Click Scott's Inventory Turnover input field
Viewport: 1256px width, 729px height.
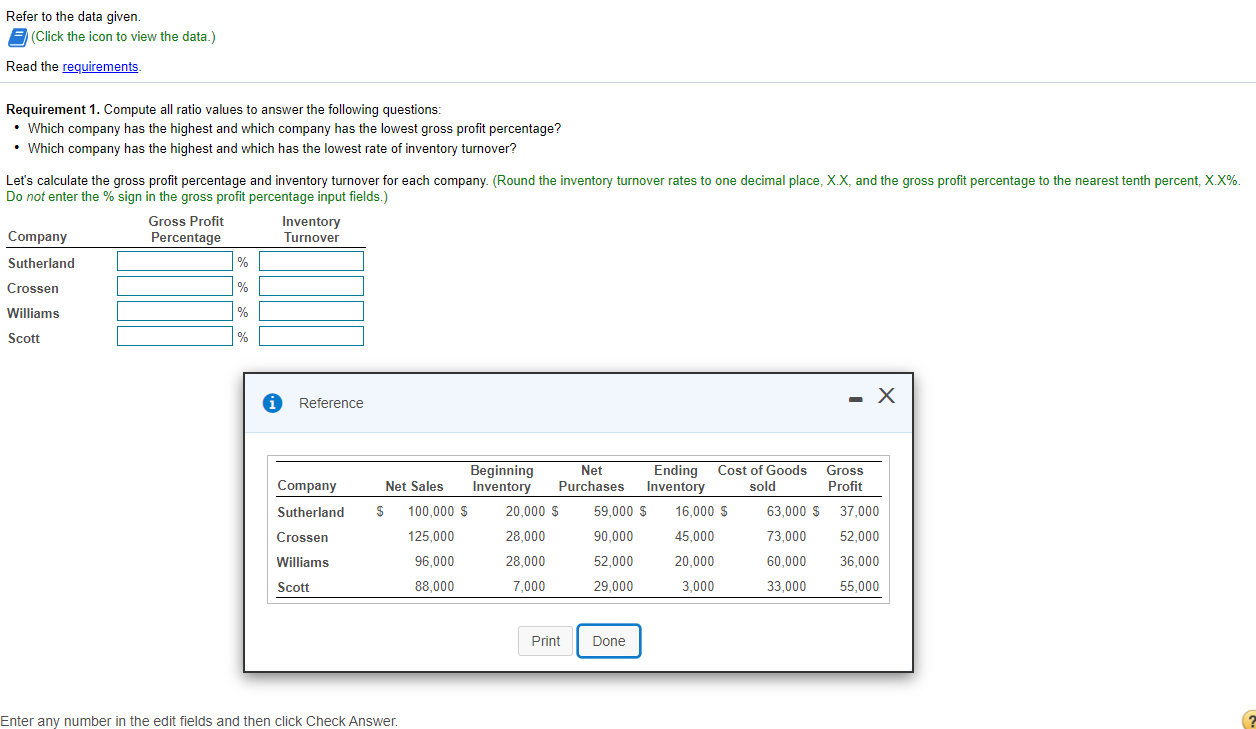pyautogui.click(x=311, y=335)
